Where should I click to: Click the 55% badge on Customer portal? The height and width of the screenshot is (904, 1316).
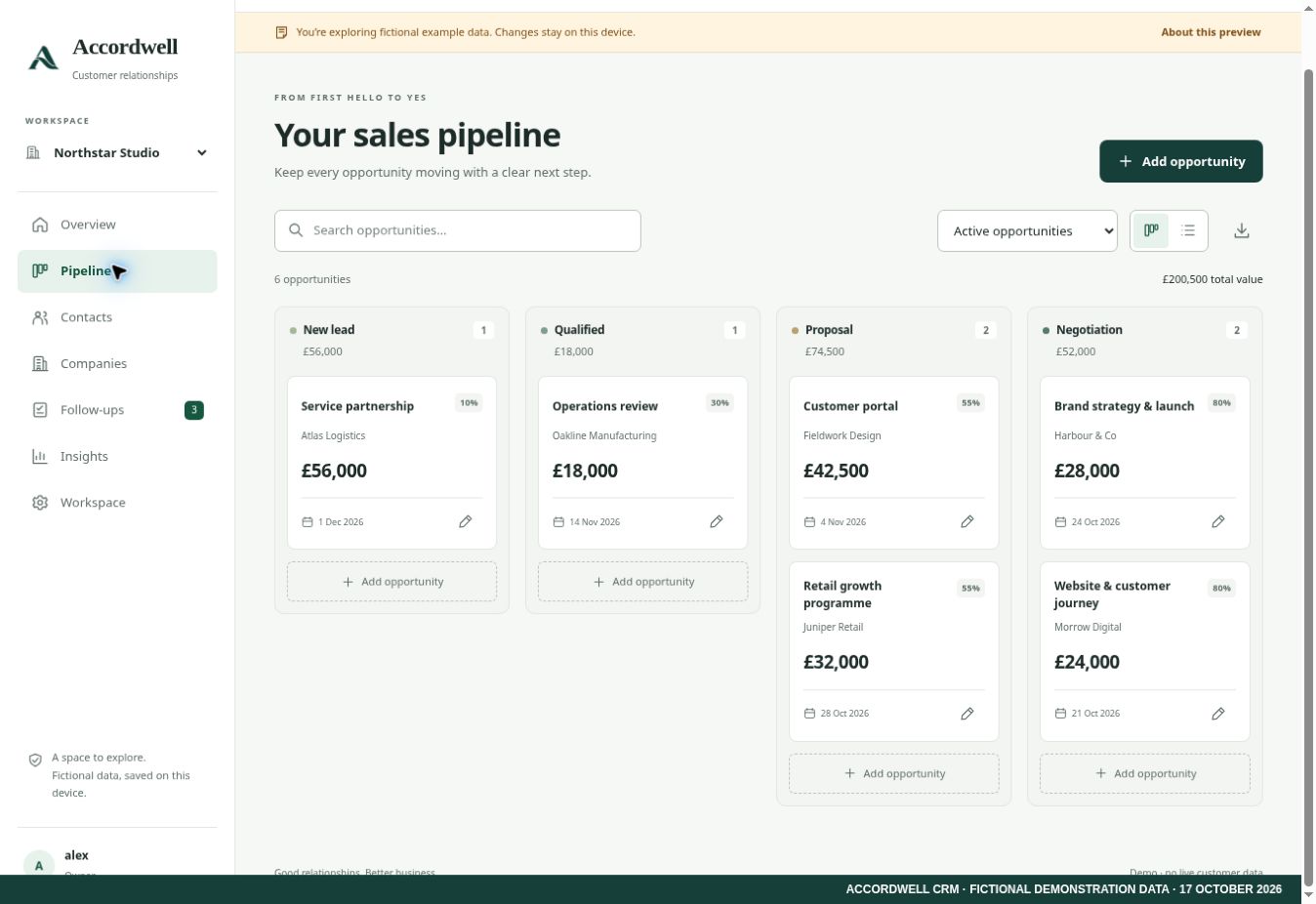coord(970,403)
